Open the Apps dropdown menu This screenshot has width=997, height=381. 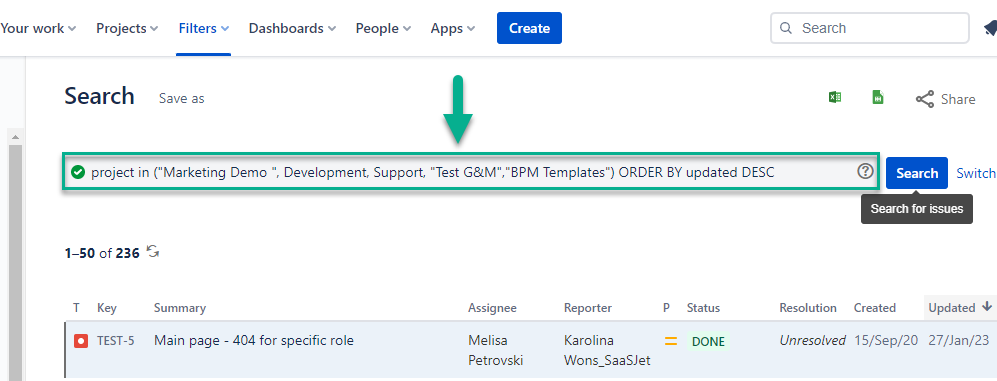[453, 29]
